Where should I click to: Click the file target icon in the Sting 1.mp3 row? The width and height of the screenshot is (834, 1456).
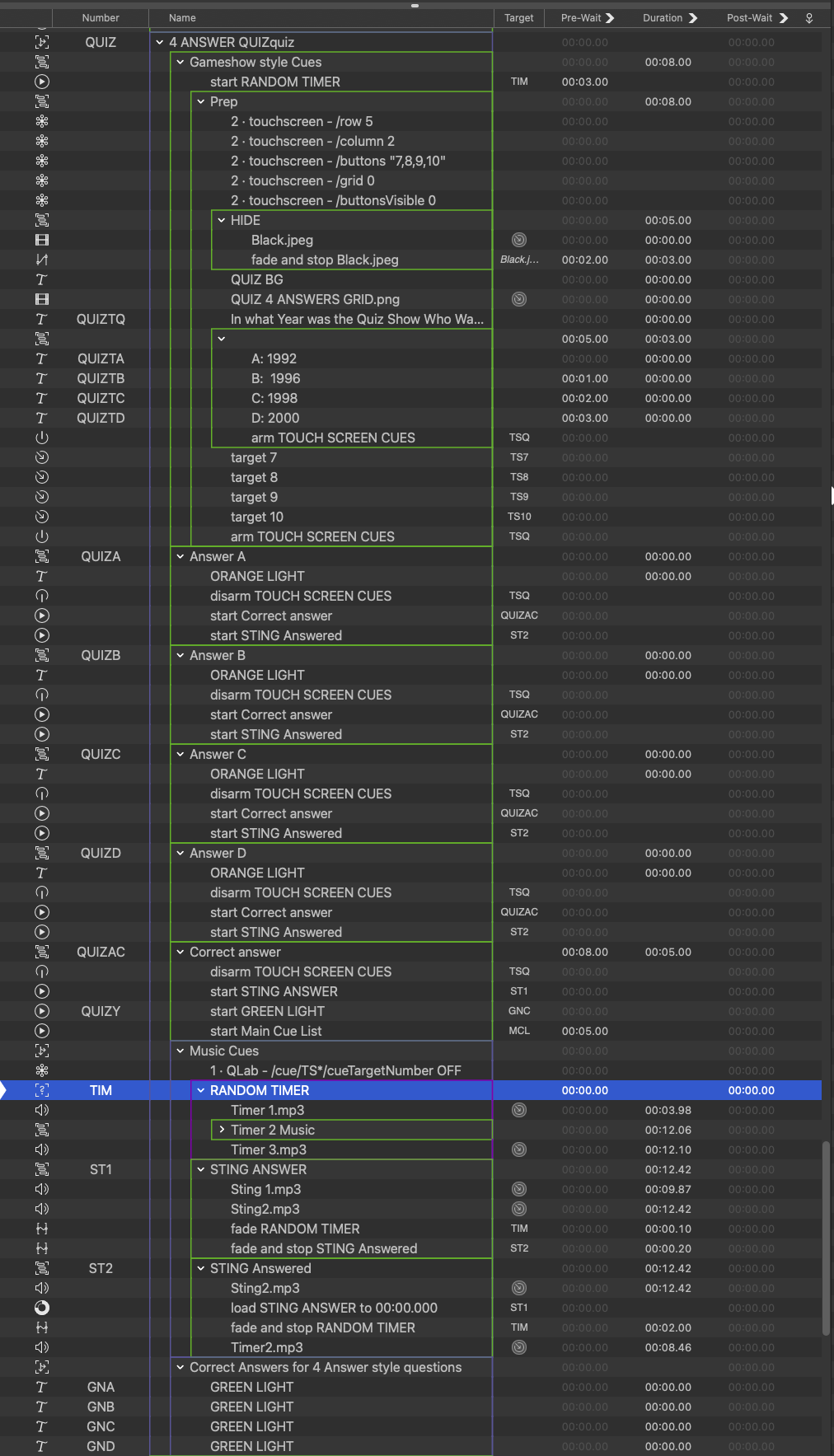[x=519, y=1189]
